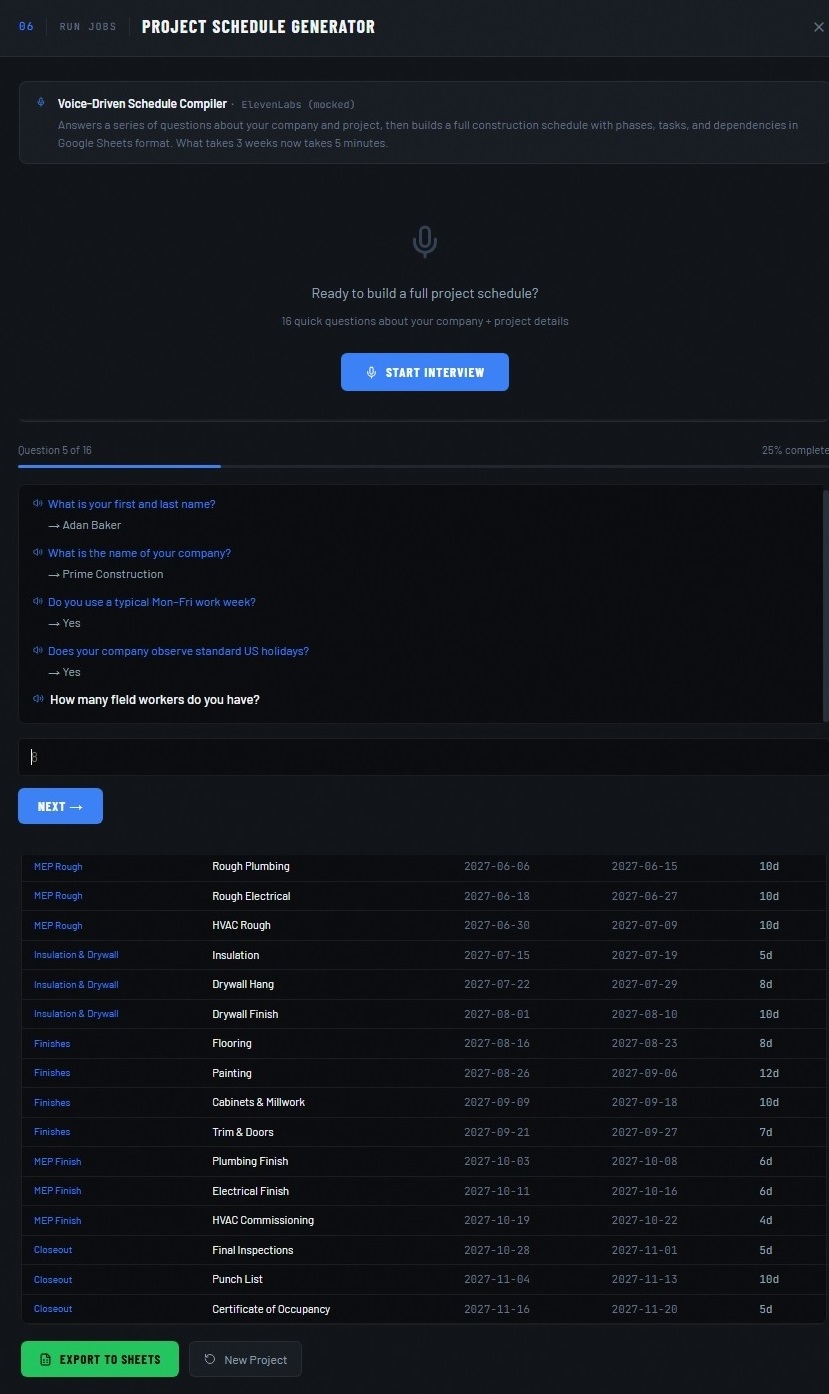Close the Project Schedule Generator panel
829x1394 pixels.
pos(818,27)
